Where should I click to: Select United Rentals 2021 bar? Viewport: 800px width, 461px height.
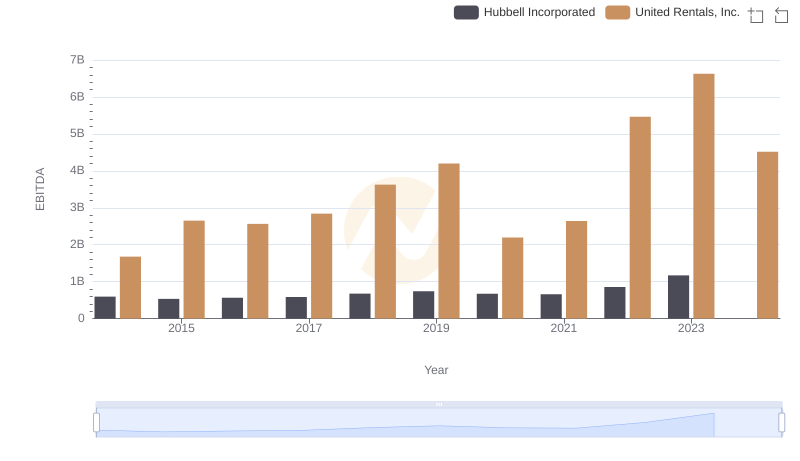tap(576, 270)
